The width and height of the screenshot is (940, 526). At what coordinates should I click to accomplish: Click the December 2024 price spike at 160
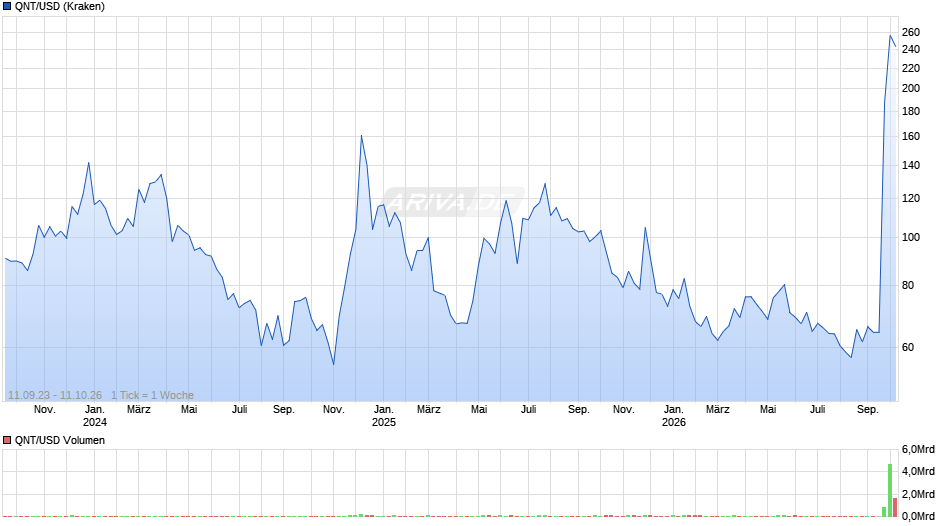tap(361, 136)
